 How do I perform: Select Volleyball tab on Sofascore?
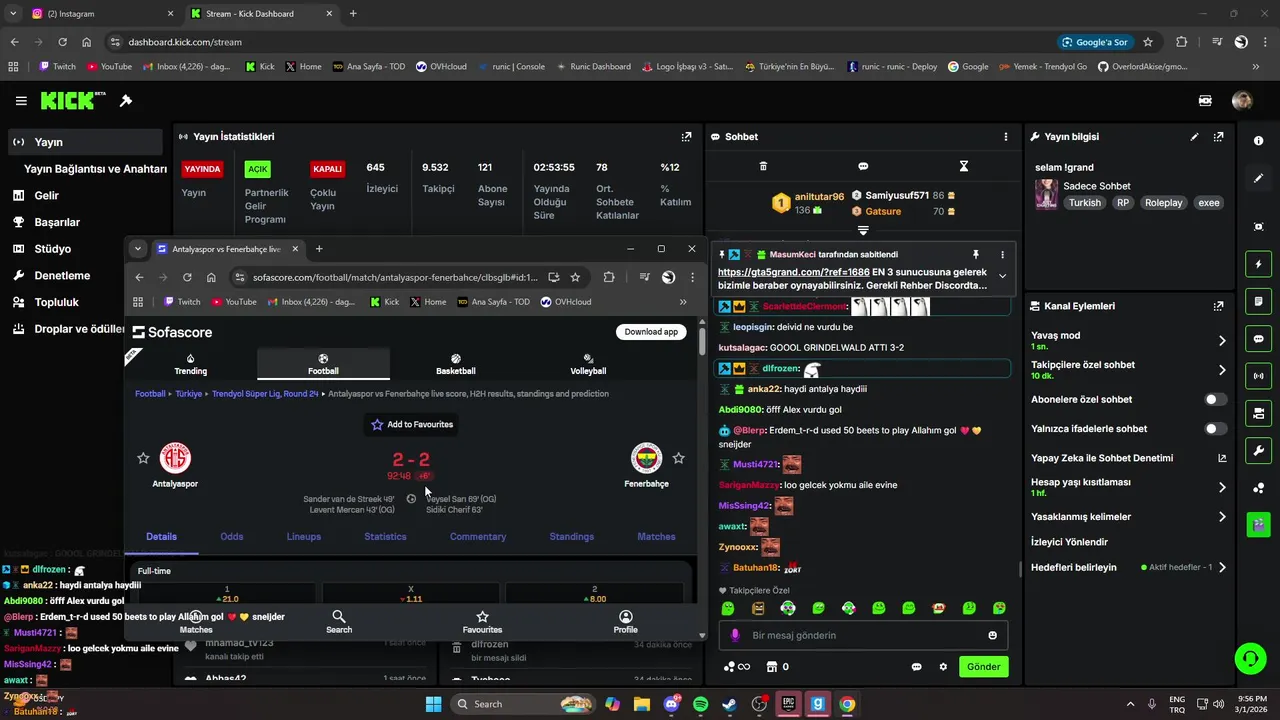click(x=588, y=364)
